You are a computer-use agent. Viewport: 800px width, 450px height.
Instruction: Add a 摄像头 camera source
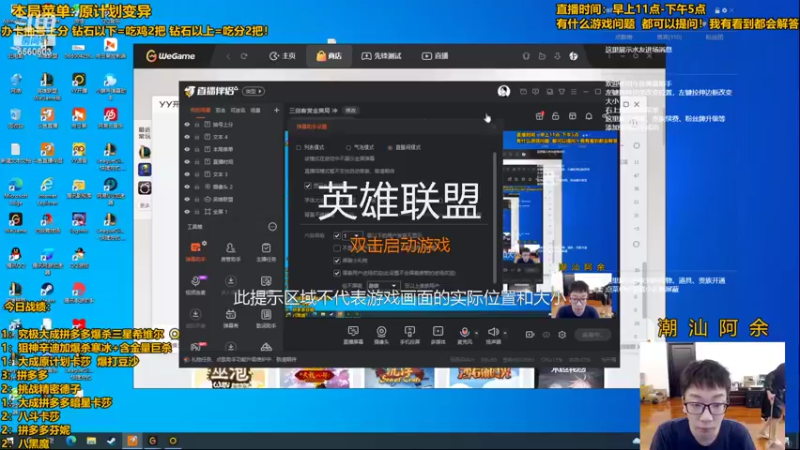click(381, 335)
